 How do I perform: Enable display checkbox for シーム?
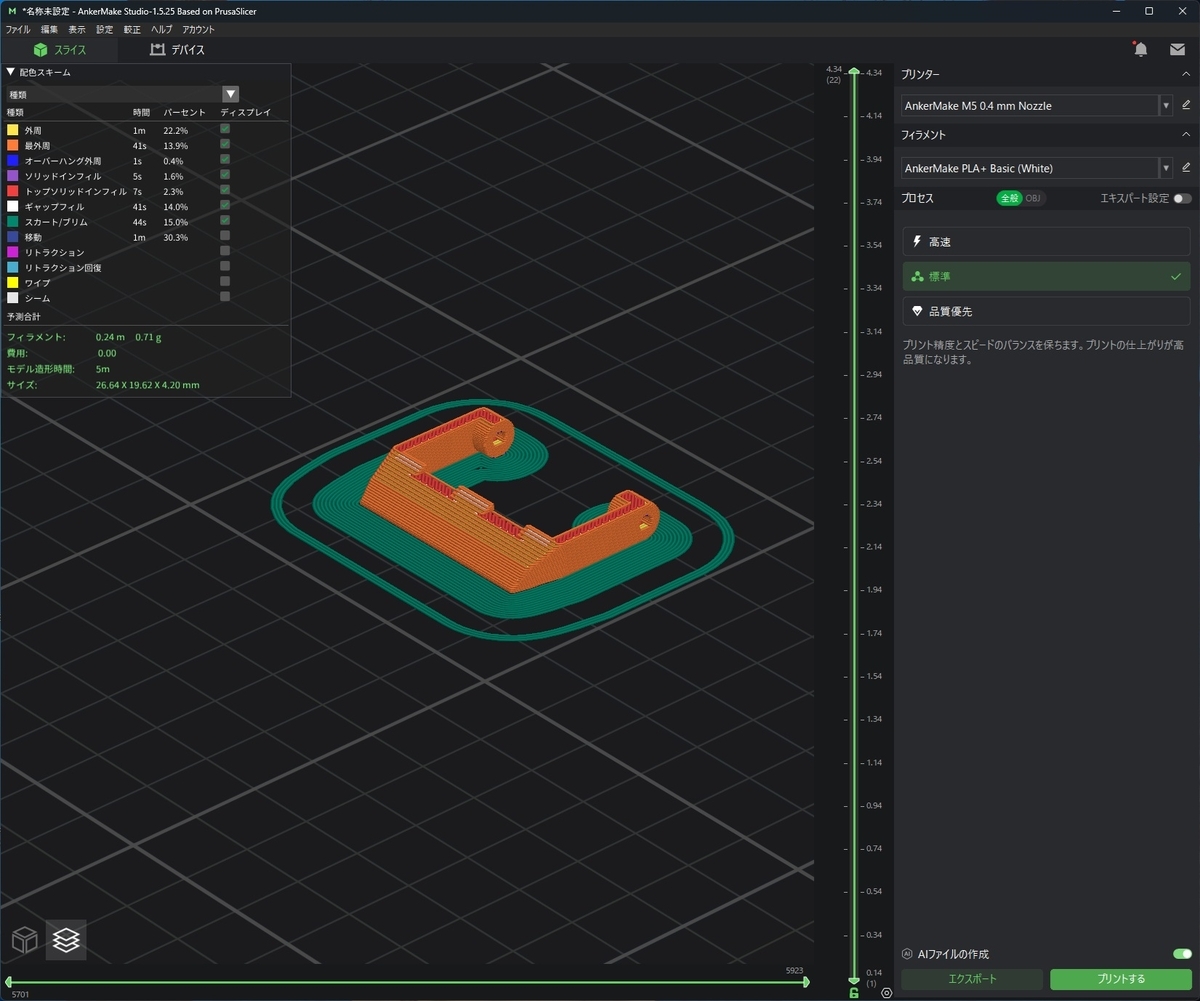225,296
